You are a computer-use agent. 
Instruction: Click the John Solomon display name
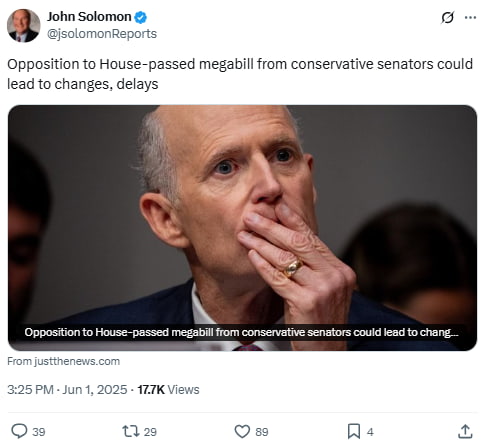click(89, 17)
